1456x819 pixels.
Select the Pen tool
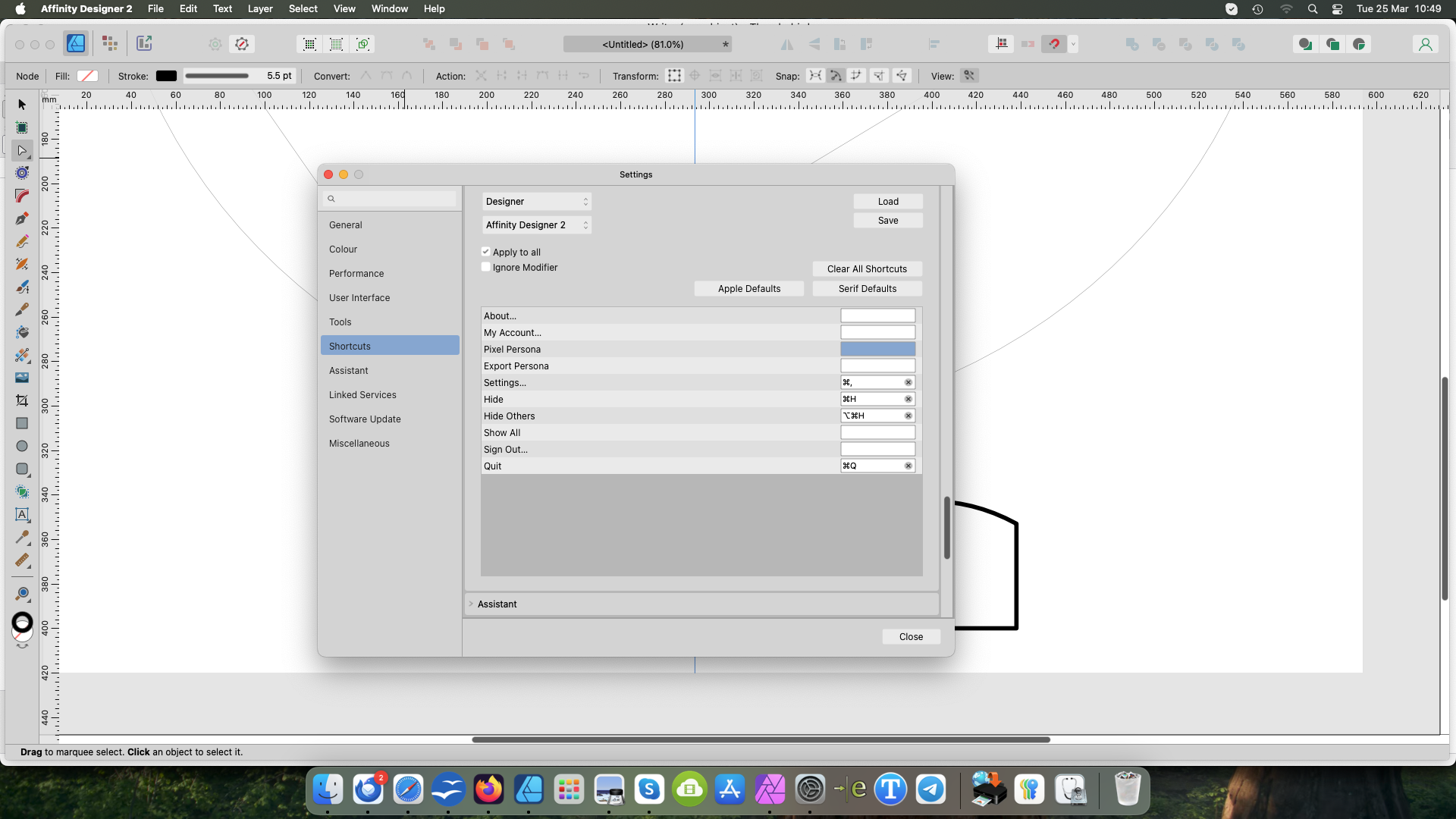[x=22, y=218]
